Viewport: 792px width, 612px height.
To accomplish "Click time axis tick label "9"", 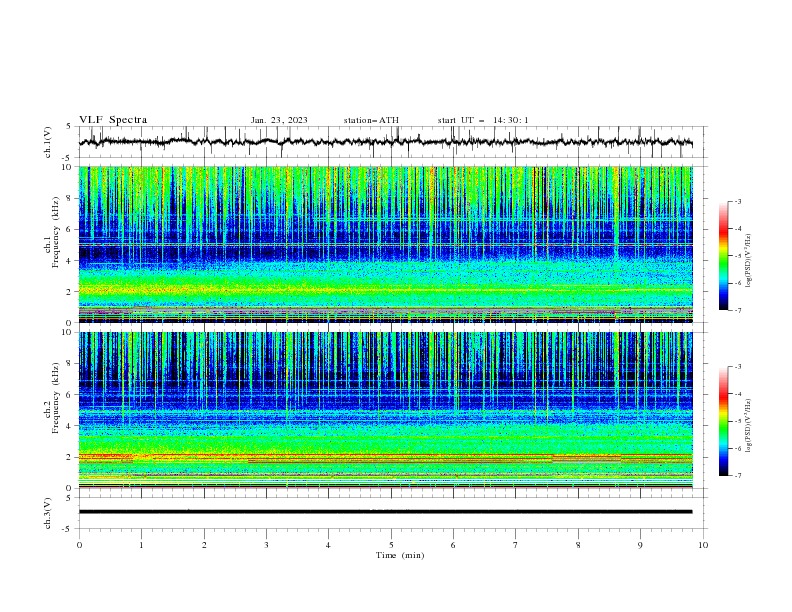I will [640, 545].
